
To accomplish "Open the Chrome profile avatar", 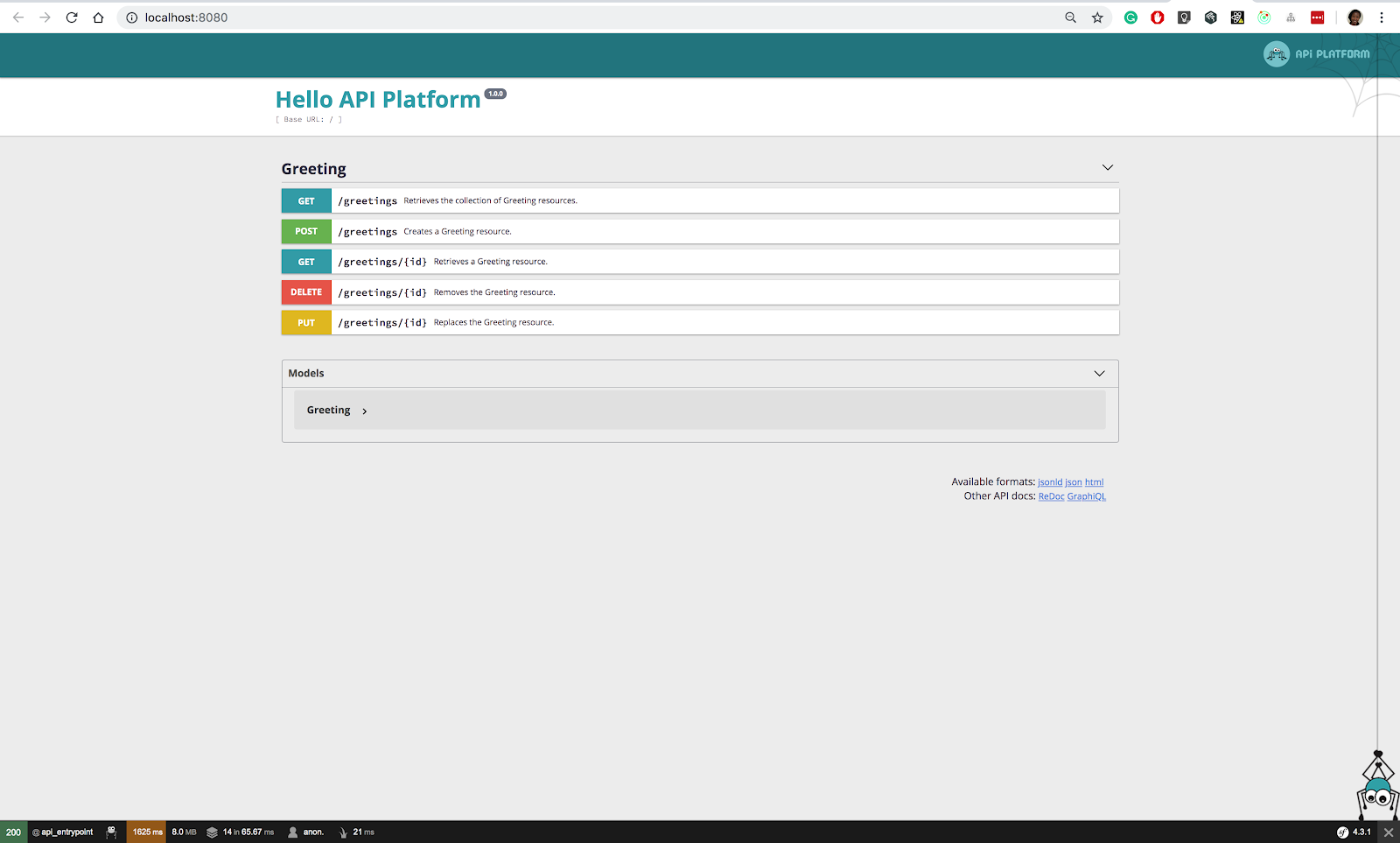I will pyautogui.click(x=1354, y=18).
